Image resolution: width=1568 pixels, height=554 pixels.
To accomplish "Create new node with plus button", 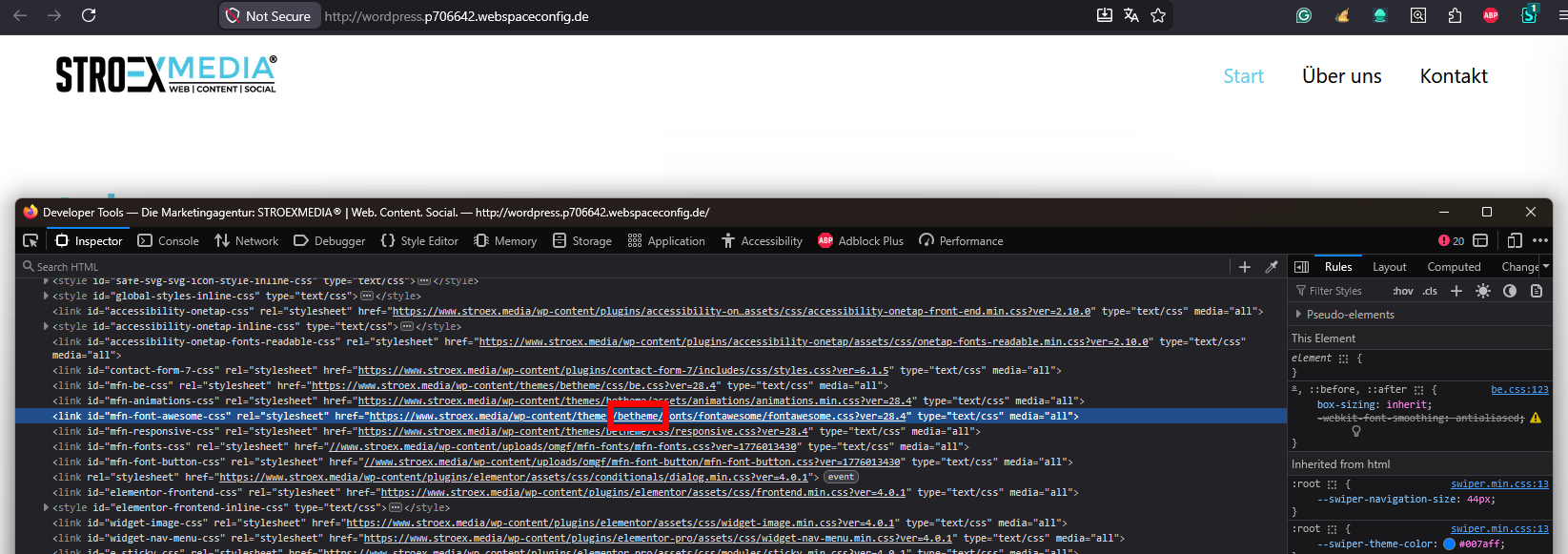I will (x=1244, y=267).
